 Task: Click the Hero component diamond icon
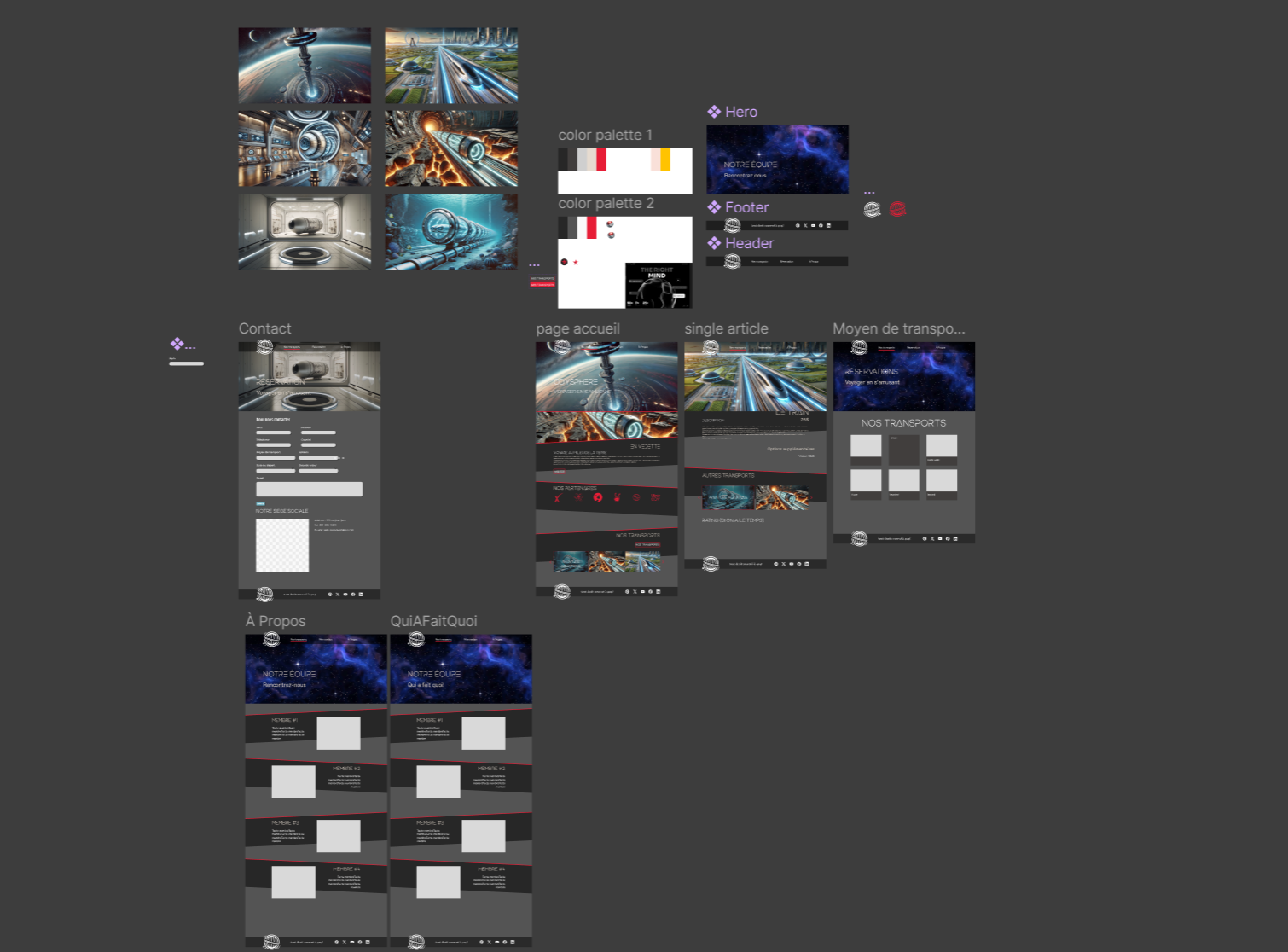pos(714,112)
